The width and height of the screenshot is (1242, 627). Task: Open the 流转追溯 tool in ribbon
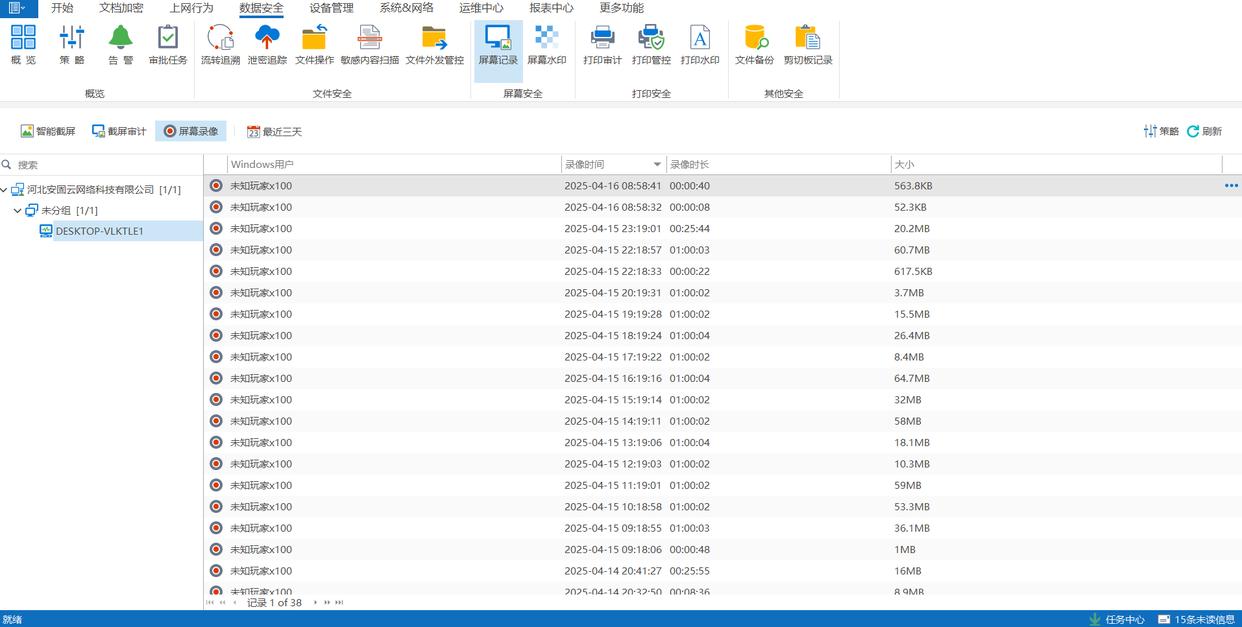(220, 44)
